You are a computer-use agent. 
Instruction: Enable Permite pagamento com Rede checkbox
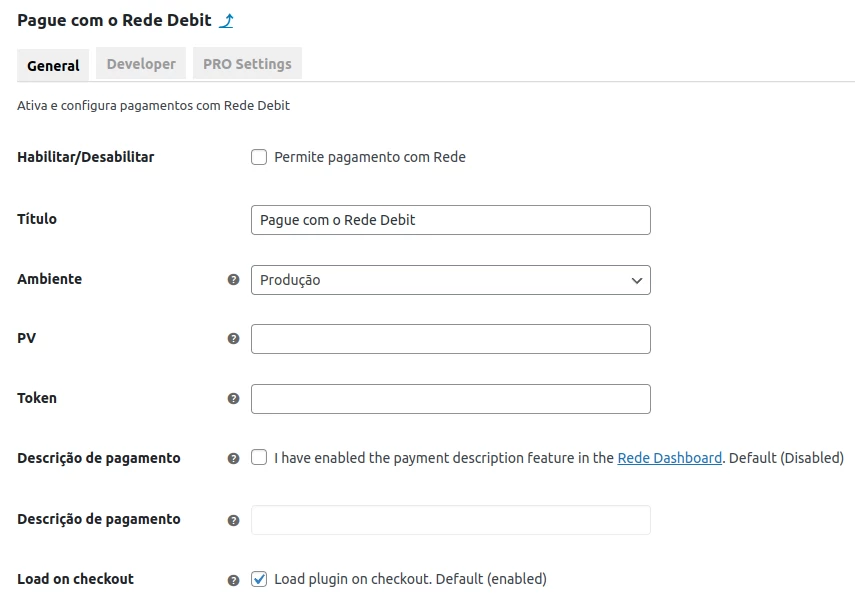259,157
